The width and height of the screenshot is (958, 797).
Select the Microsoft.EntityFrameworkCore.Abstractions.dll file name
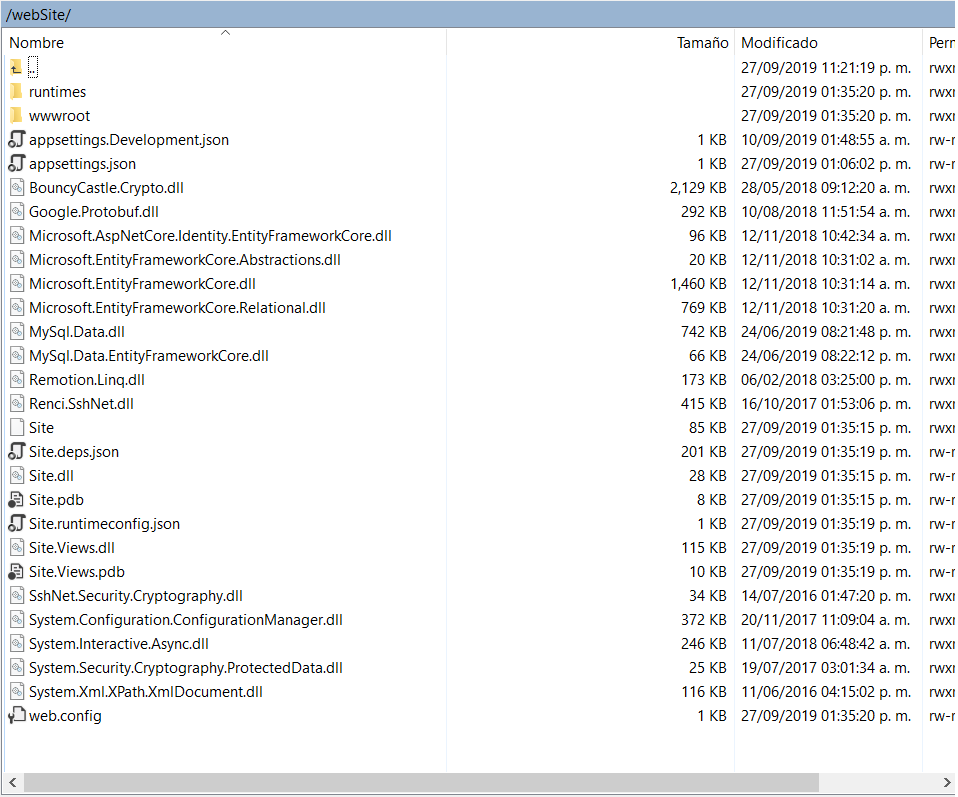pyautogui.click(x=185, y=260)
